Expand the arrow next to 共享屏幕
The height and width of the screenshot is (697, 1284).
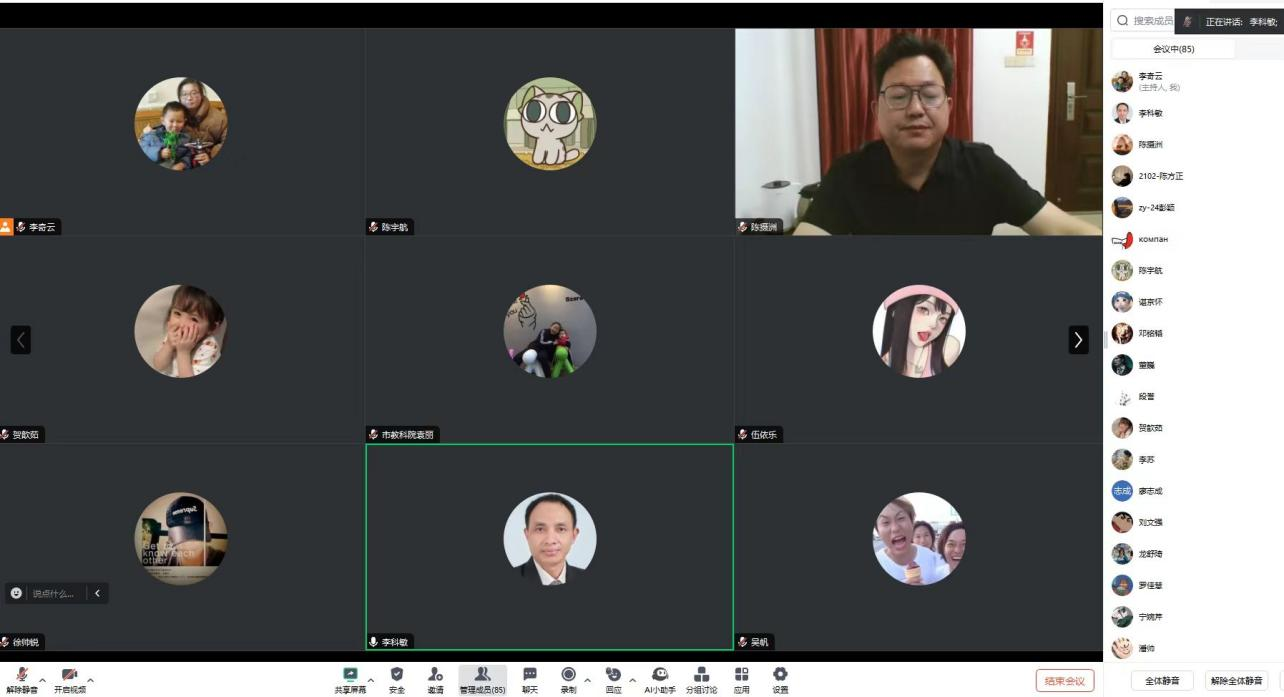[371, 680]
